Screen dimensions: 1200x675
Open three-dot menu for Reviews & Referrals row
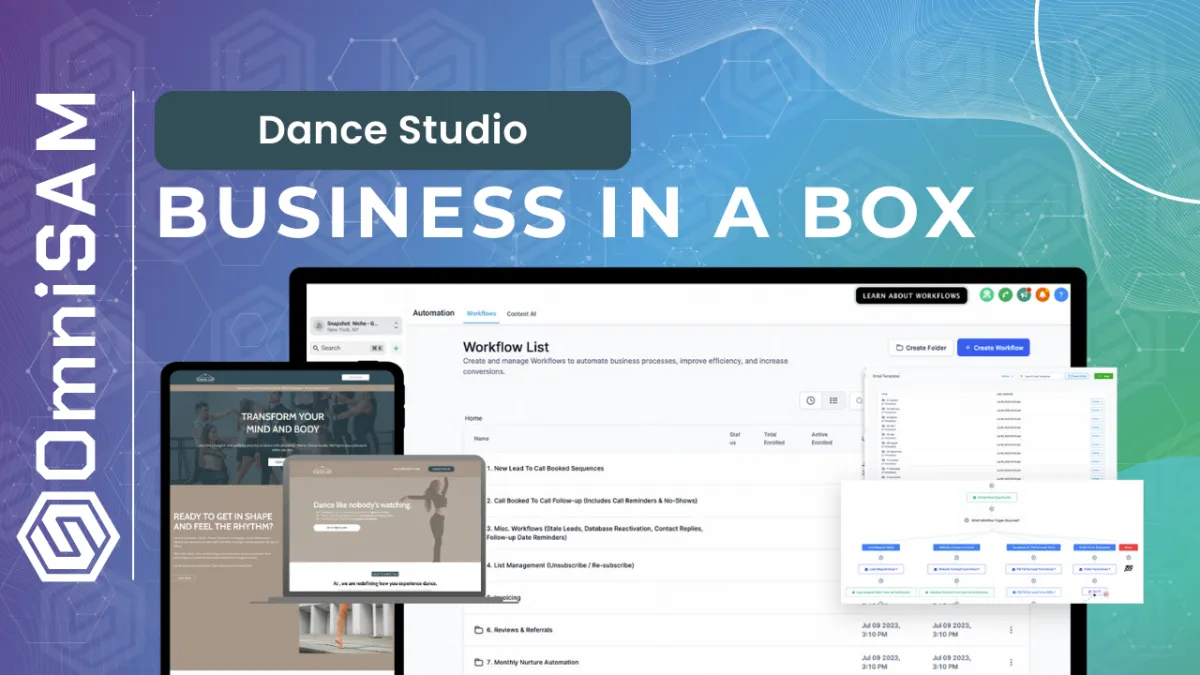[1011, 630]
